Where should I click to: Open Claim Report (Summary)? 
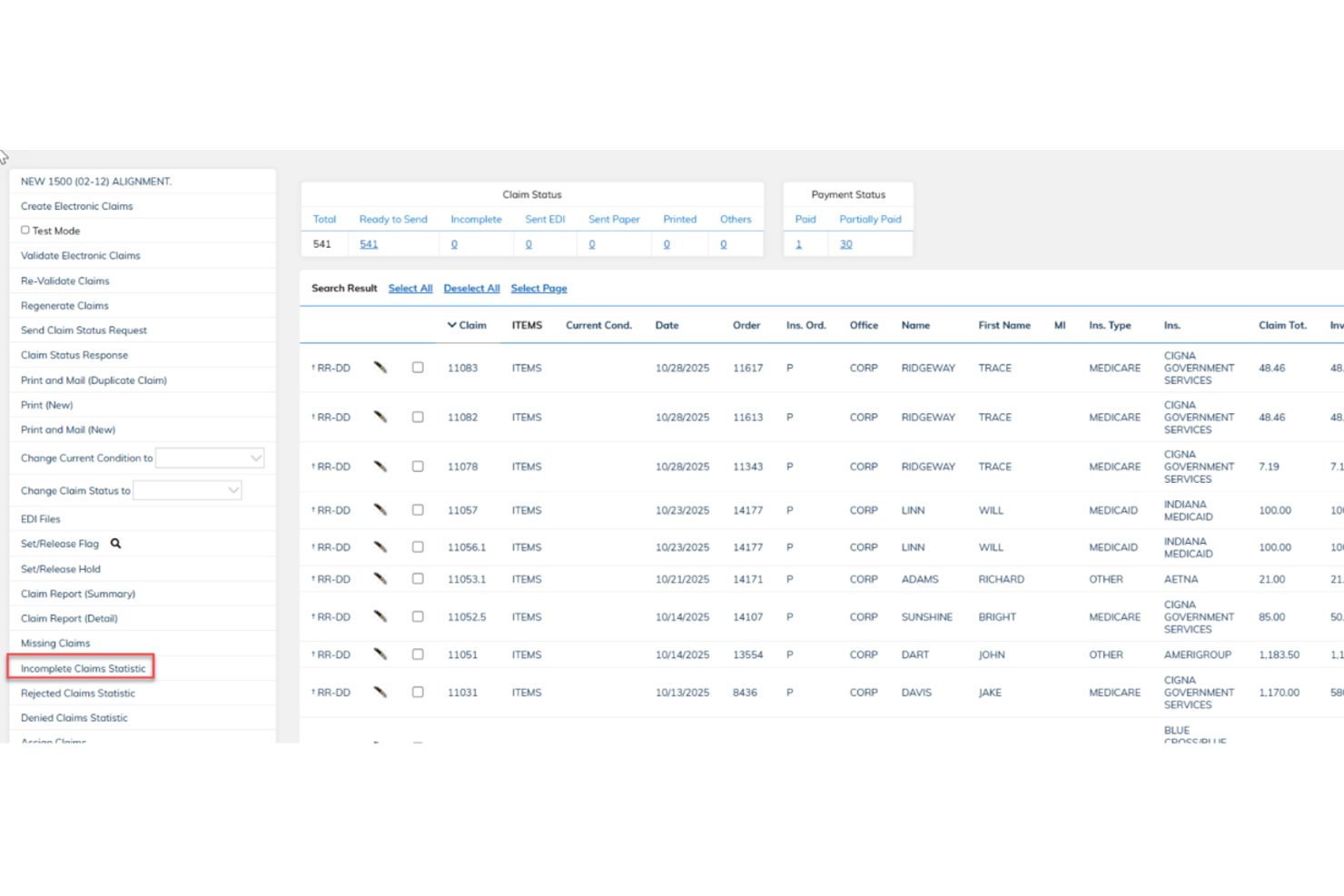[x=78, y=594]
